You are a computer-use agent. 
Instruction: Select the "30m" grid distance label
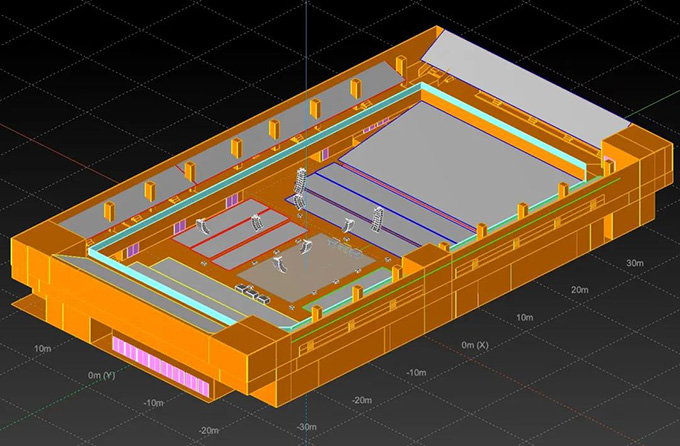pyautogui.click(x=635, y=263)
